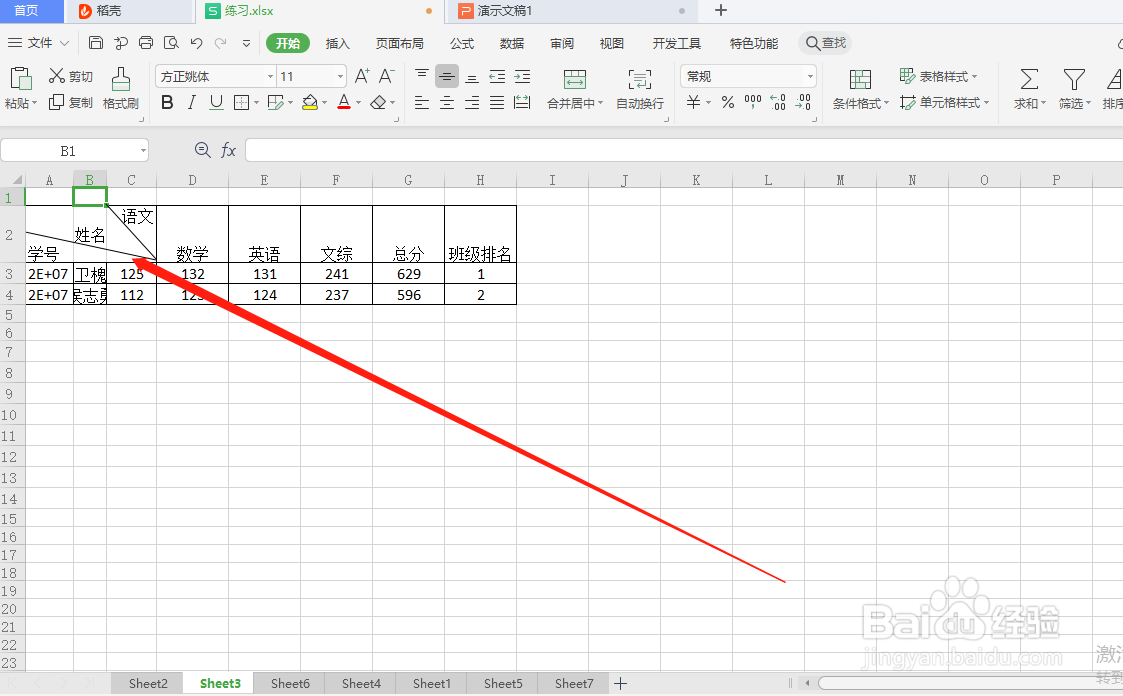
Task: Expand the 粘贴 paste options arrow
Action: (34, 103)
